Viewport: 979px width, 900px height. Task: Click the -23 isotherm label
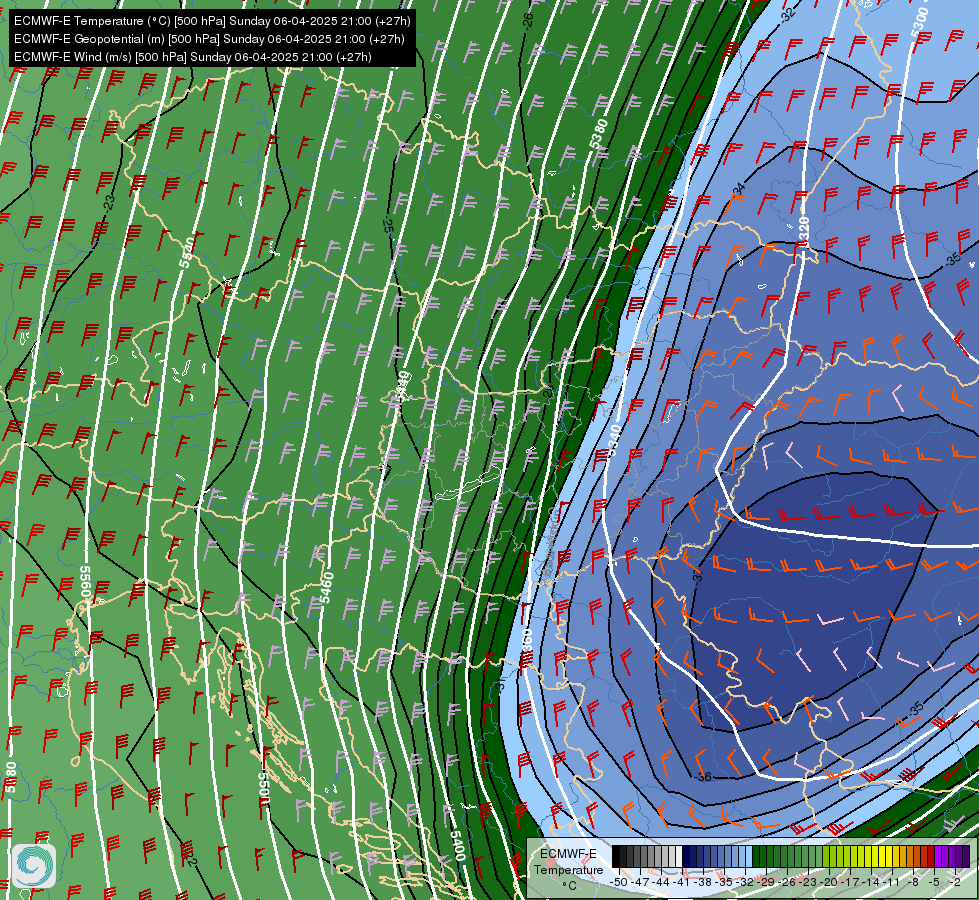[109, 202]
